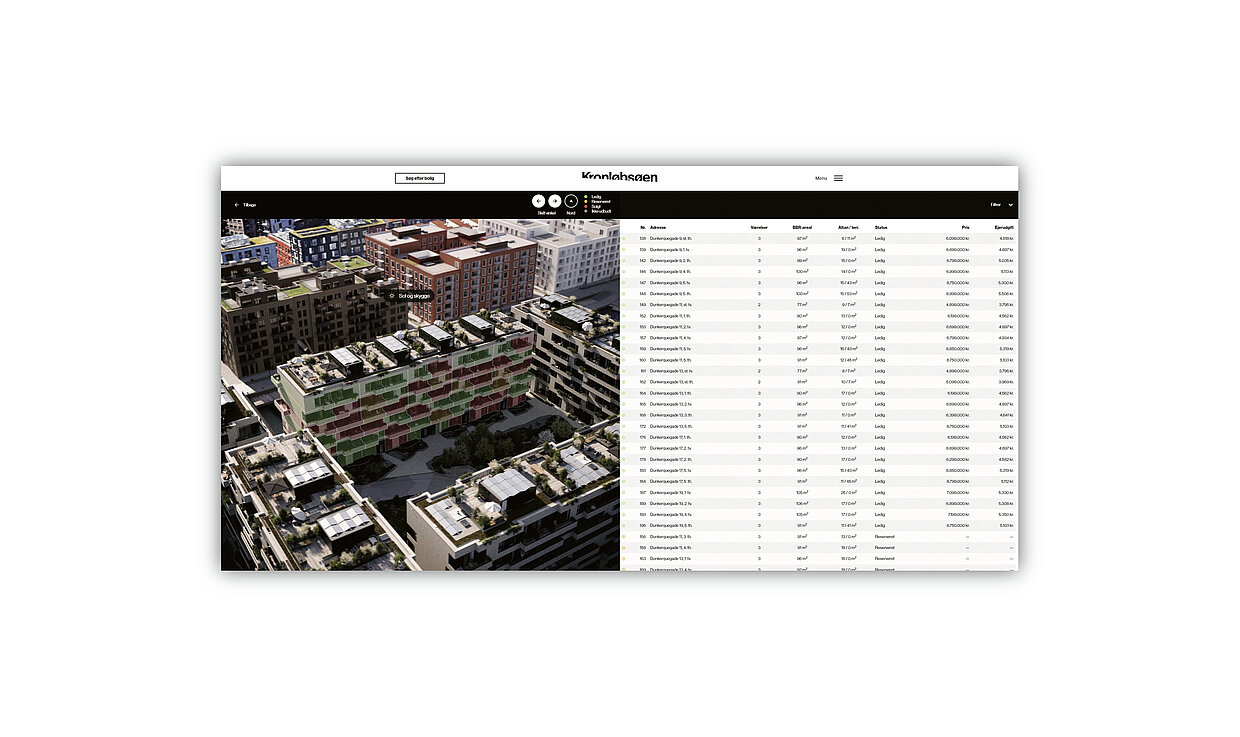Rotate view with the left arrow button
Image resolution: width=1240 pixels, height=737 pixels.
[x=538, y=201]
